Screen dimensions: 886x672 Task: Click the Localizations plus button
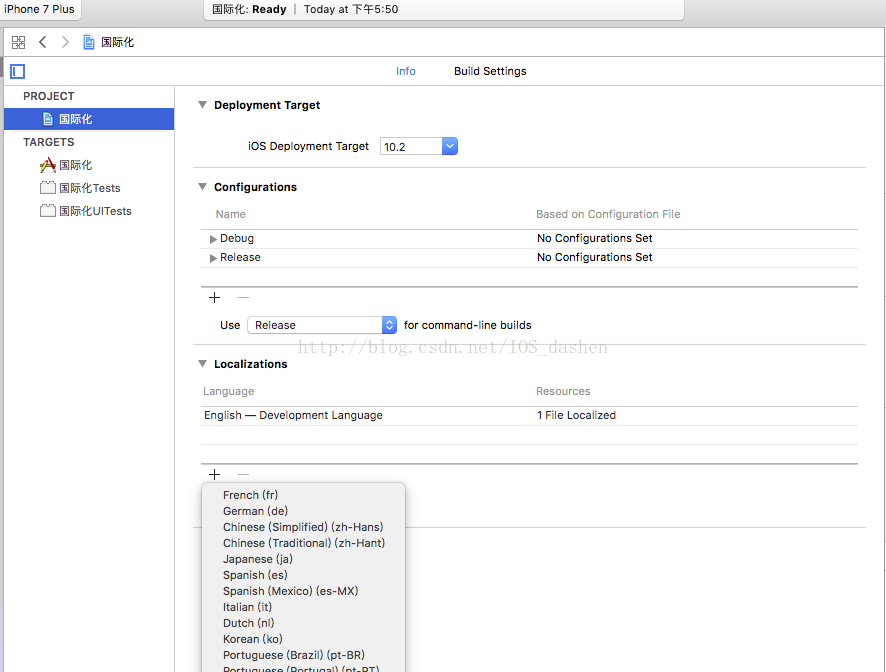coord(215,475)
